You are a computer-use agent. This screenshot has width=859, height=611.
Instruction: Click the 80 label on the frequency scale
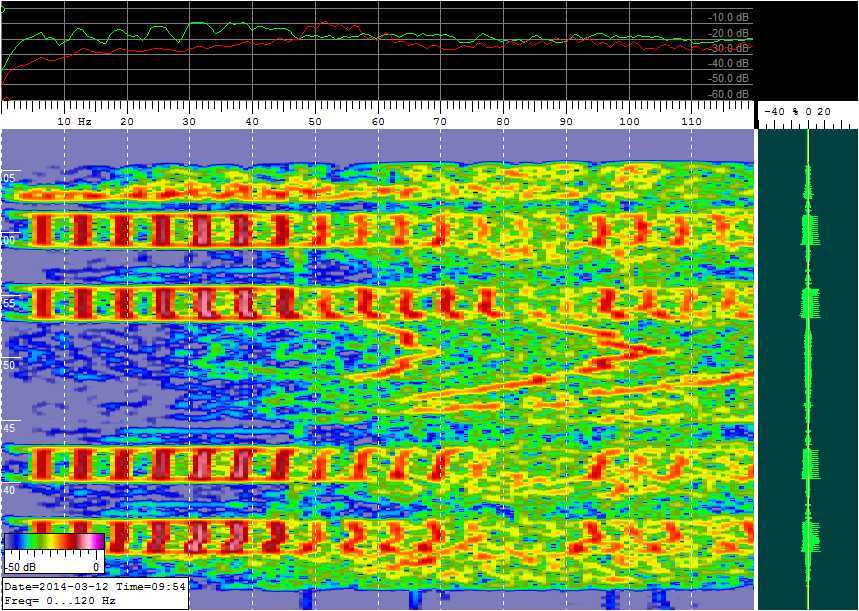pyautogui.click(x=503, y=121)
